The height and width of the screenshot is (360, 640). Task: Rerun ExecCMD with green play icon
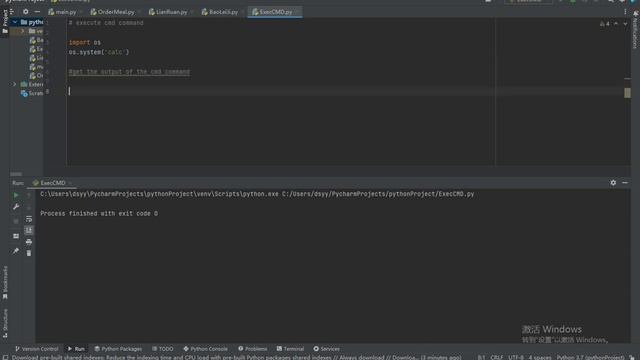click(16, 195)
